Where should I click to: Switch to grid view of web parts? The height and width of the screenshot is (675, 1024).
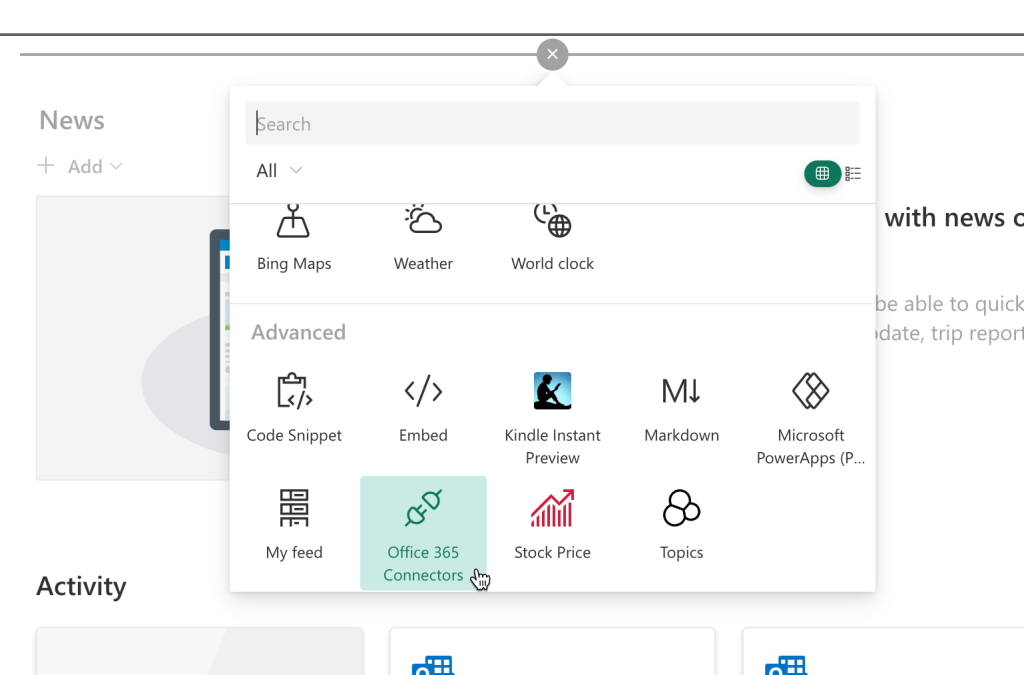pos(822,173)
